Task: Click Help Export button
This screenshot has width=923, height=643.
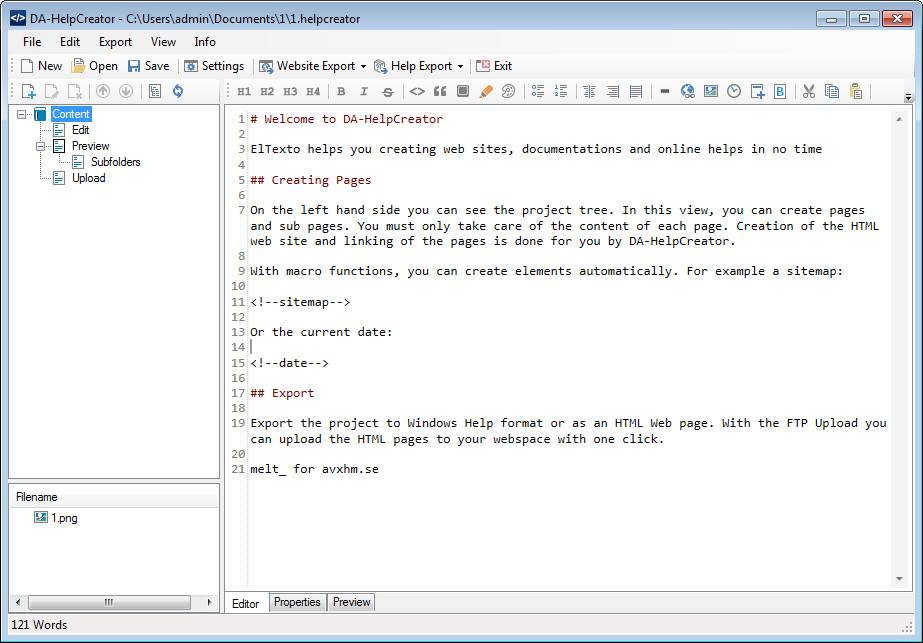Action: click(414, 67)
